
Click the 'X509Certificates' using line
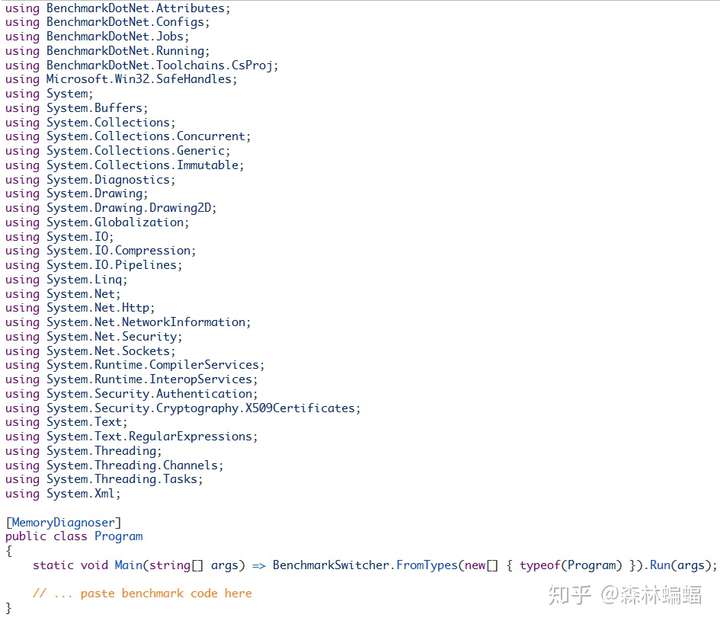tap(183, 408)
